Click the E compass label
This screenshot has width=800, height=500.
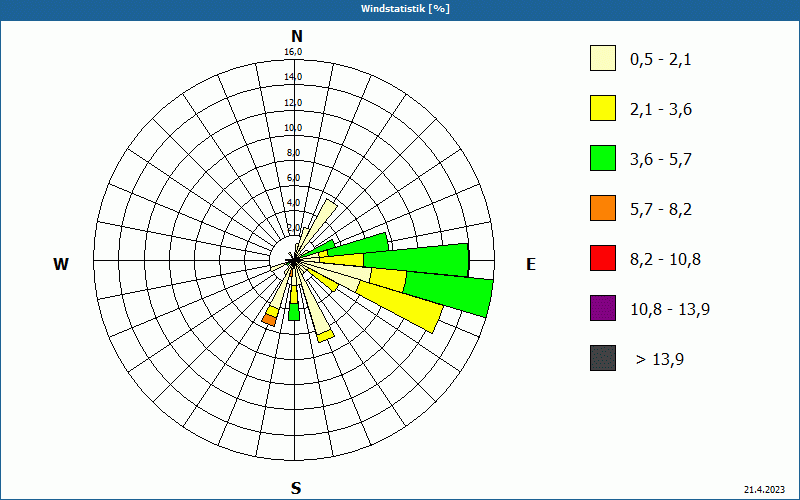click(x=531, y=264)
